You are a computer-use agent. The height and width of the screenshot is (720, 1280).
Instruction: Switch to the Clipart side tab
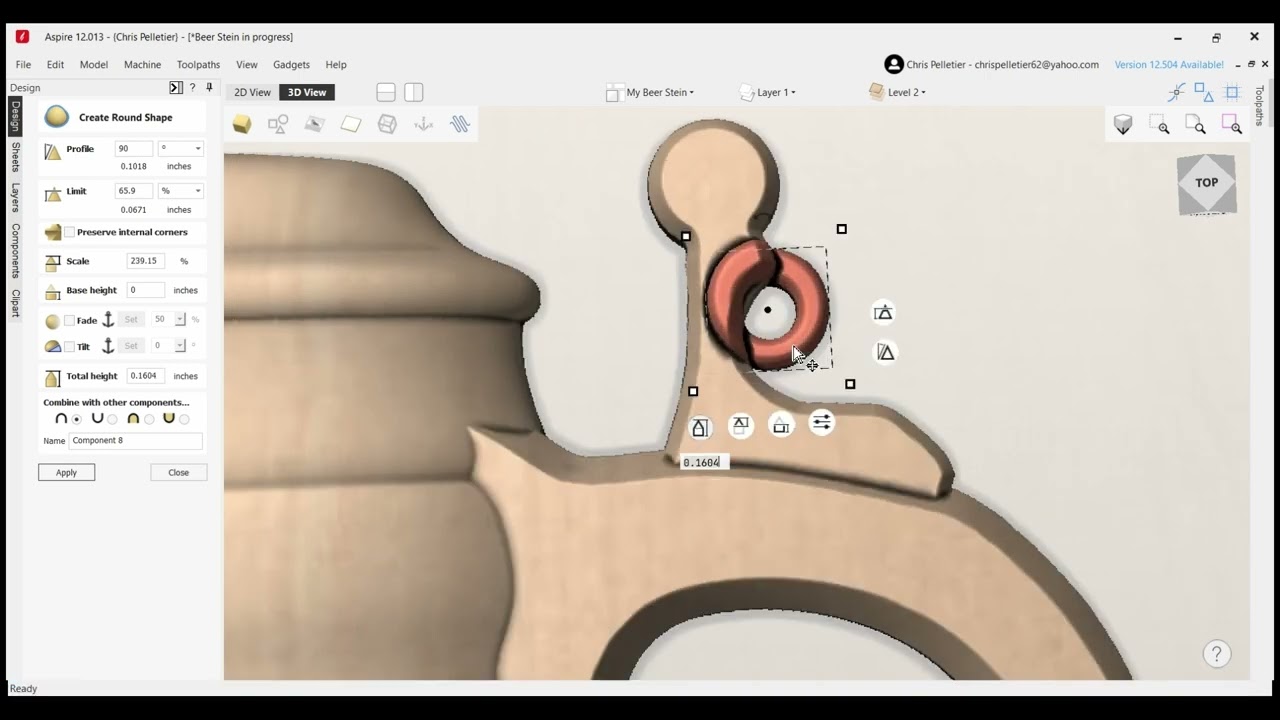(15, 304)
